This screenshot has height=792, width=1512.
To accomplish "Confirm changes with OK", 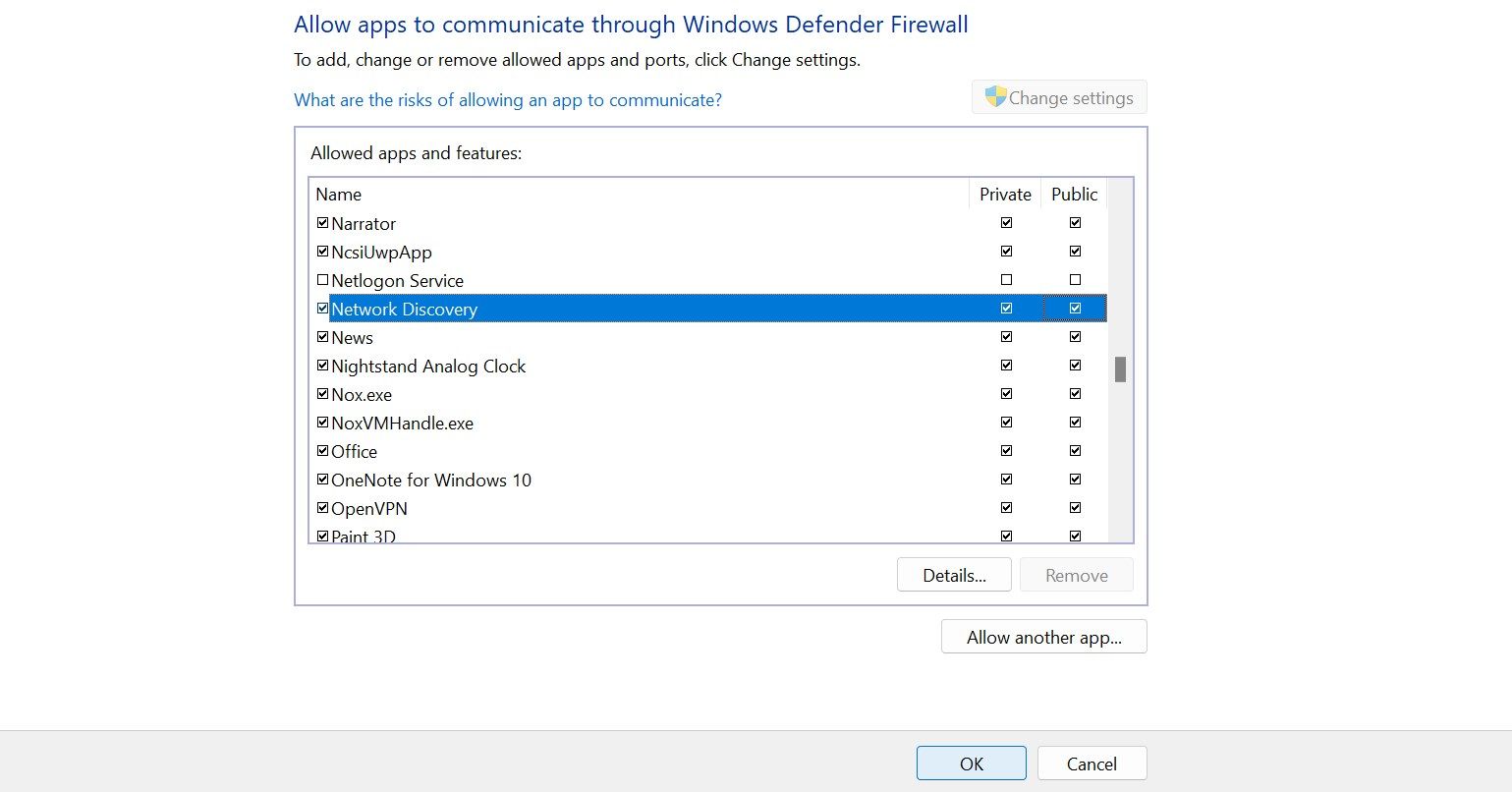I will (x=970, y=763).
